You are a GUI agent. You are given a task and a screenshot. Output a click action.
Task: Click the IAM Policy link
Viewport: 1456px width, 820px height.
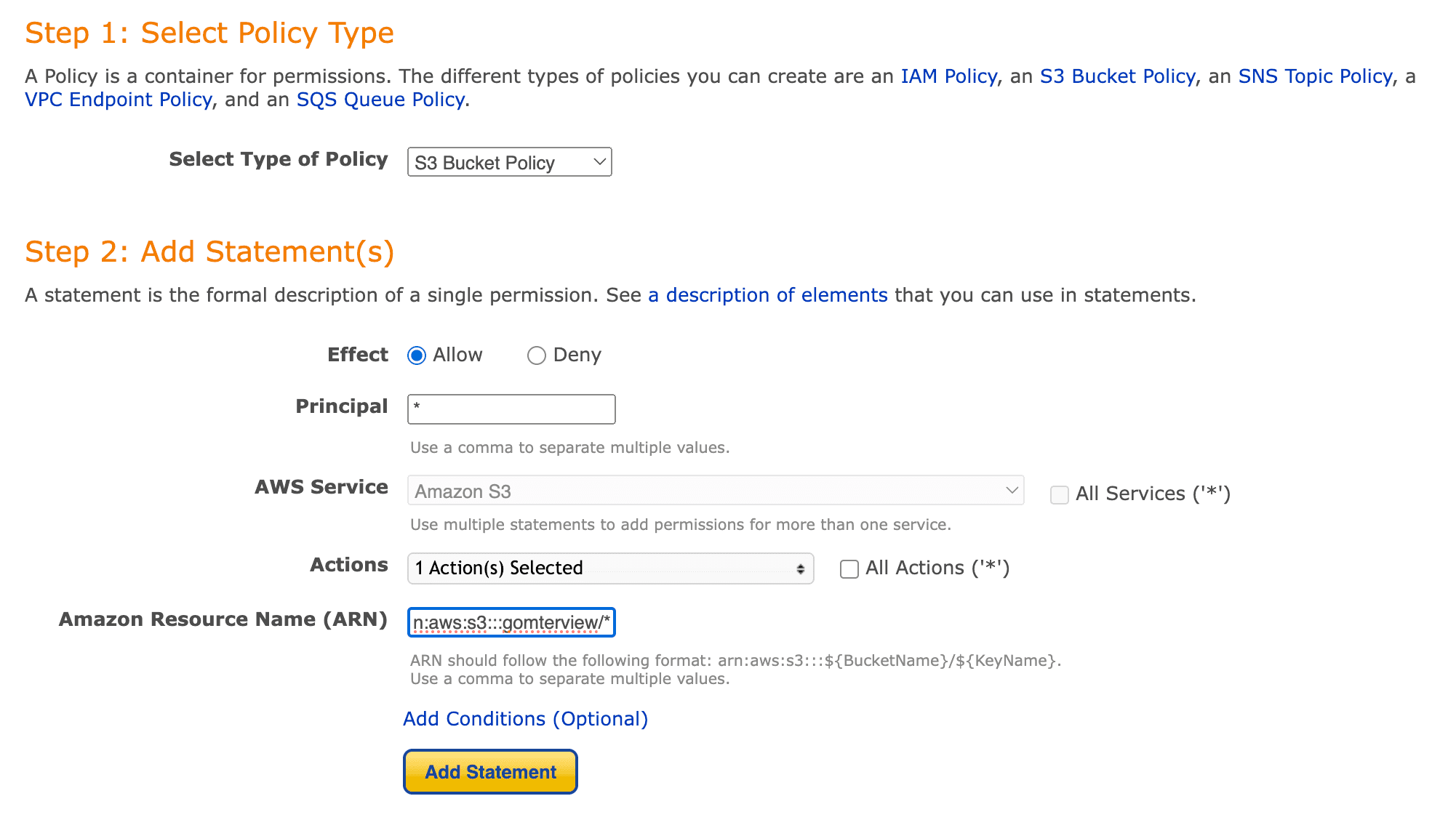(948, 76)
